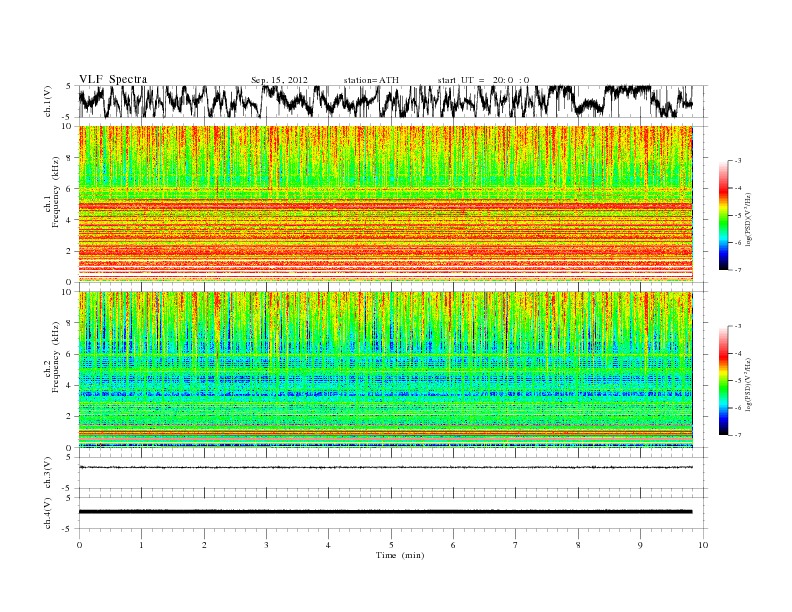Screen dimensions: 792x612
Task: Click the "-7" tick on the lower color bar
Action: [738, 435]
